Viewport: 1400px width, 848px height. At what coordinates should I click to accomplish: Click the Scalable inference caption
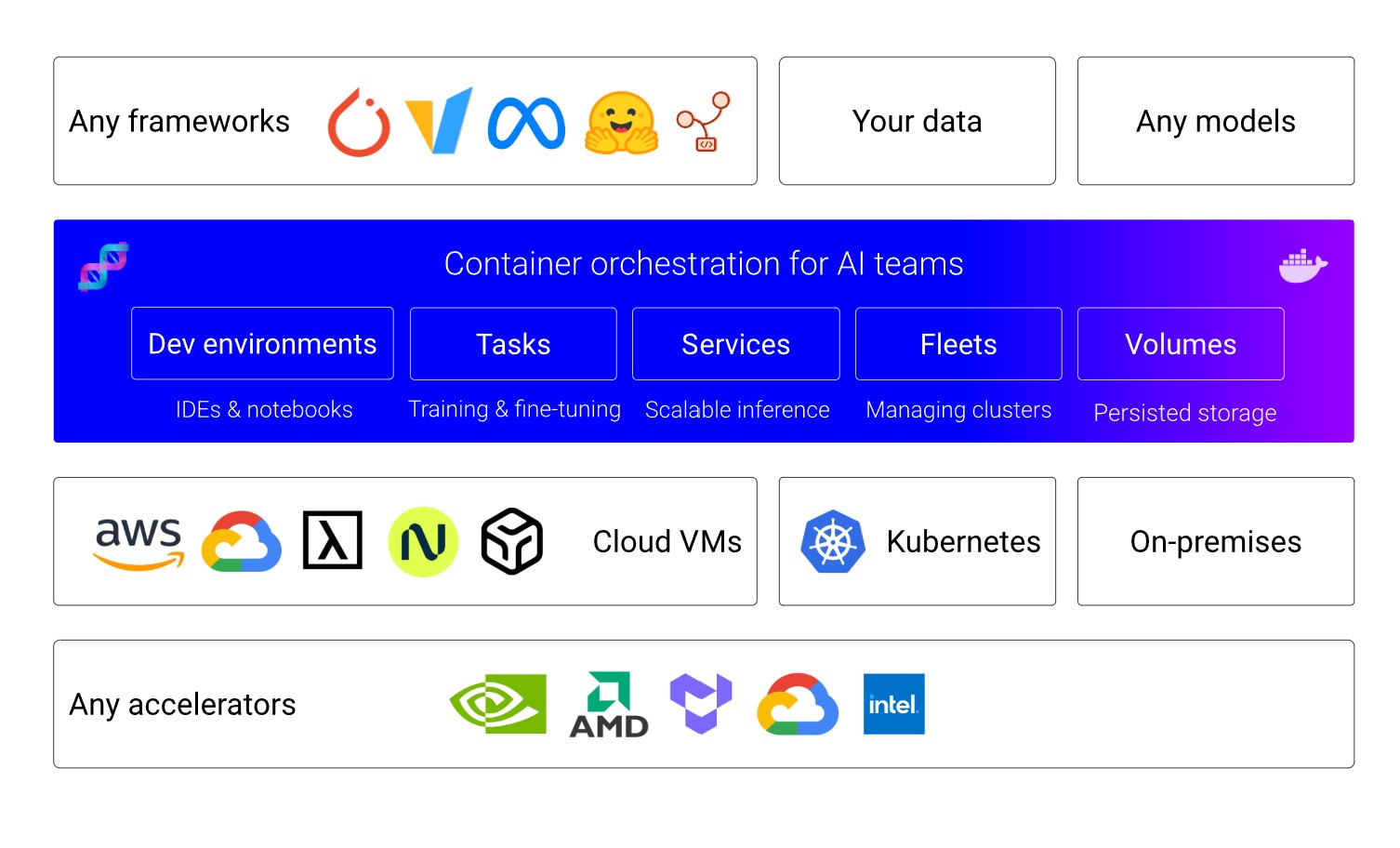coord(737,410)
